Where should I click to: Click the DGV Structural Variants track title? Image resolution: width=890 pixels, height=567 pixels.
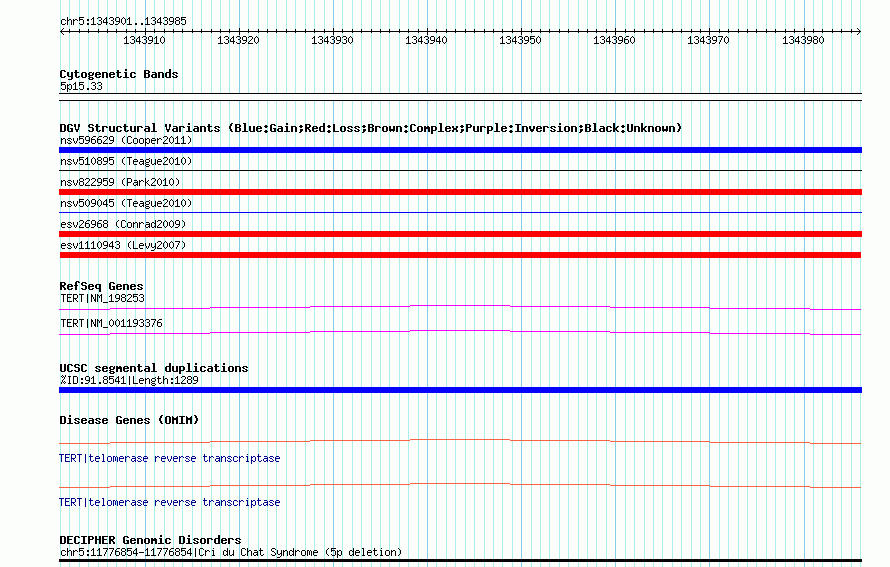[371, 128]
